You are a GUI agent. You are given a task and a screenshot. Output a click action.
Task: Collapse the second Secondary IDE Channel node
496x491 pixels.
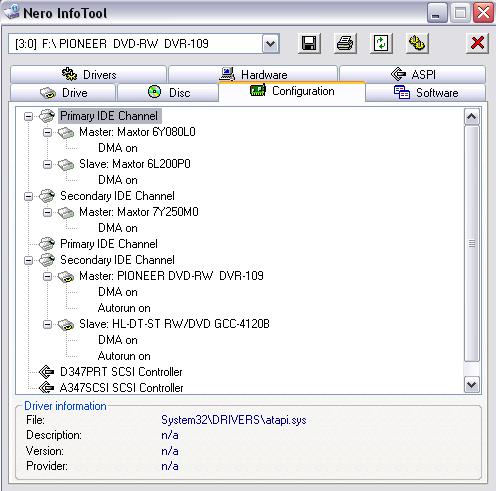(x=29, y=260)
